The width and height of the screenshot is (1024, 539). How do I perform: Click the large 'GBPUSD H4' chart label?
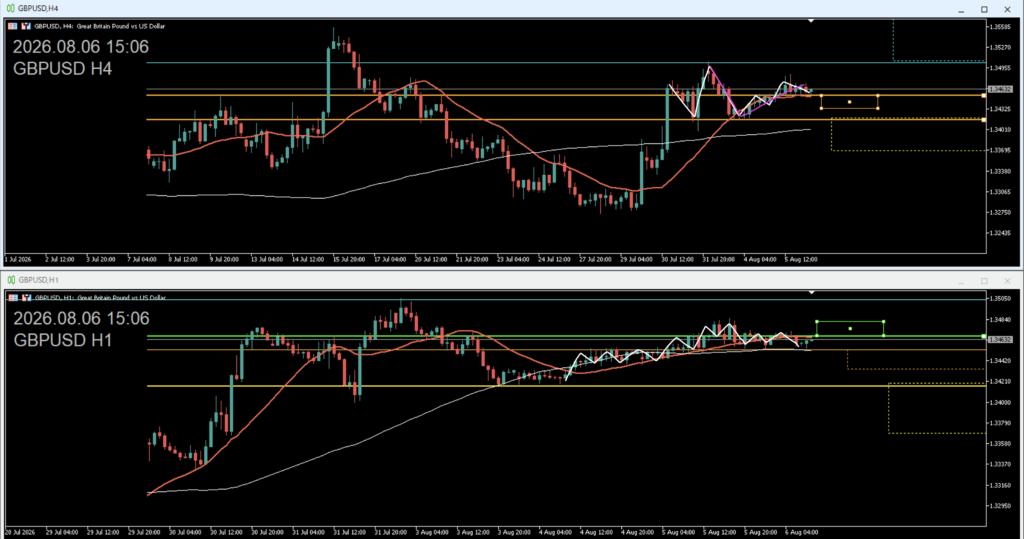(x=63, y=69)
